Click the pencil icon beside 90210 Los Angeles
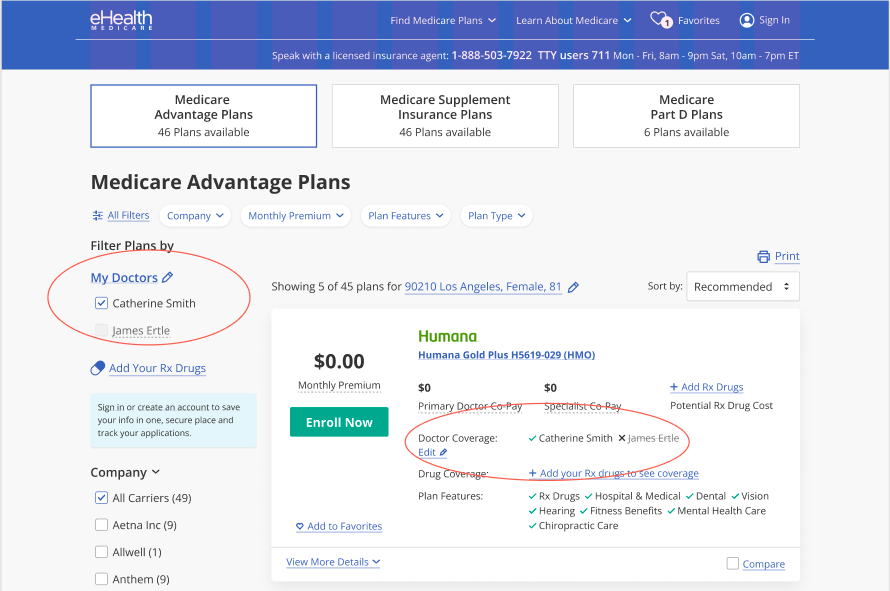 coord(573,287)
